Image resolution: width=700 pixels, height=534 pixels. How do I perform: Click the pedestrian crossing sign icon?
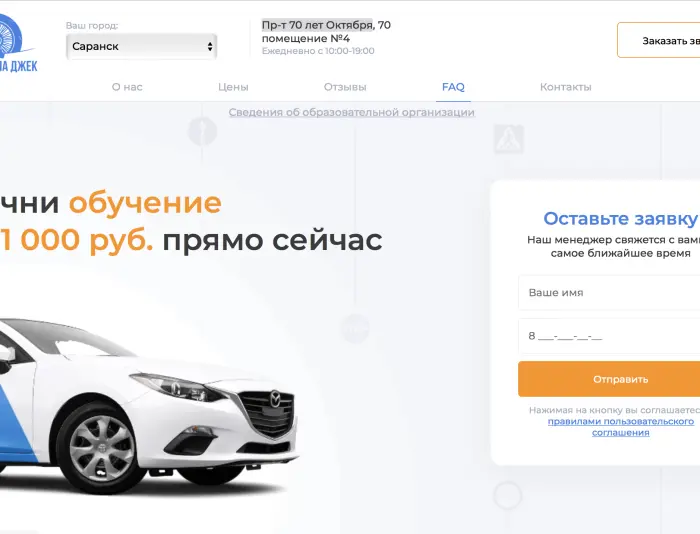tap(508, 139)
